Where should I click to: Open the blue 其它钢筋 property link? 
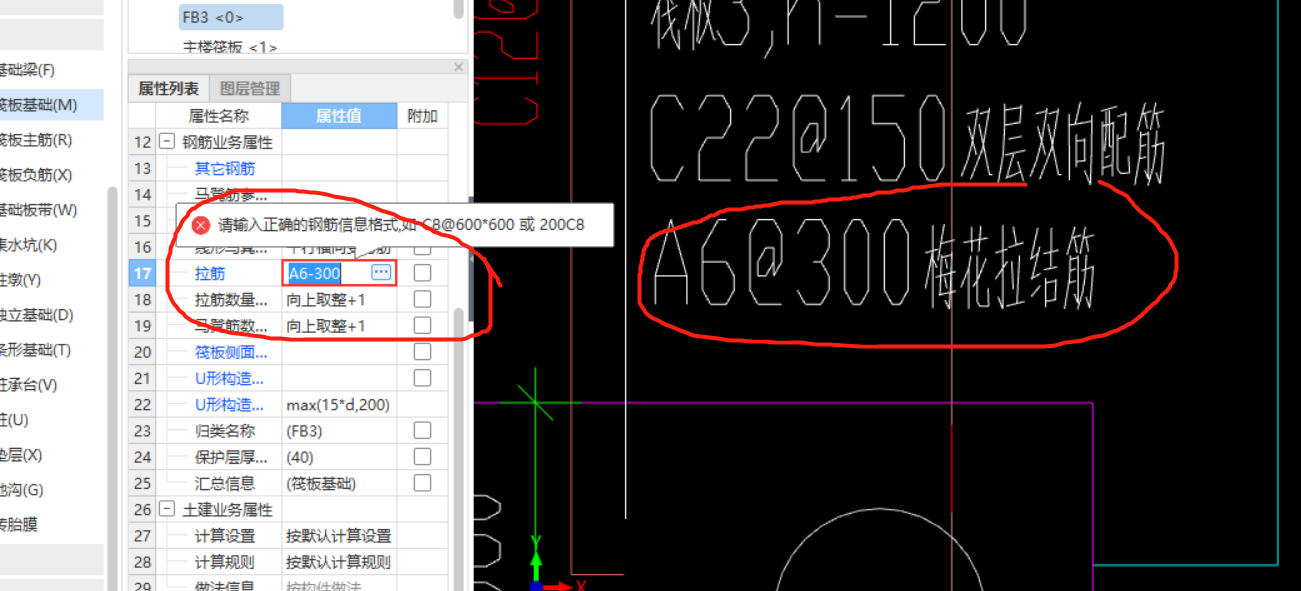224,169
